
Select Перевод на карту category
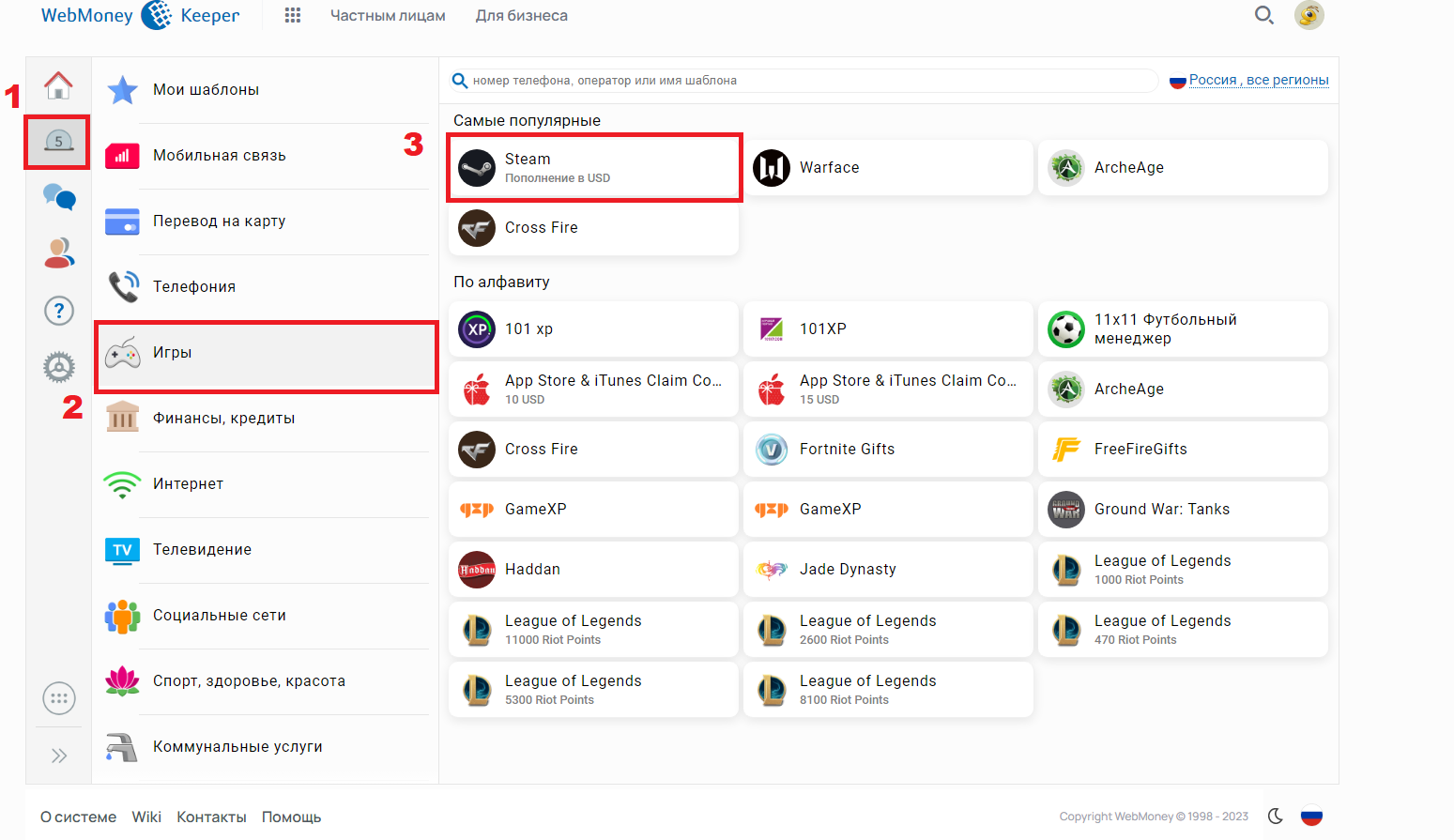[x=266, y=221]
